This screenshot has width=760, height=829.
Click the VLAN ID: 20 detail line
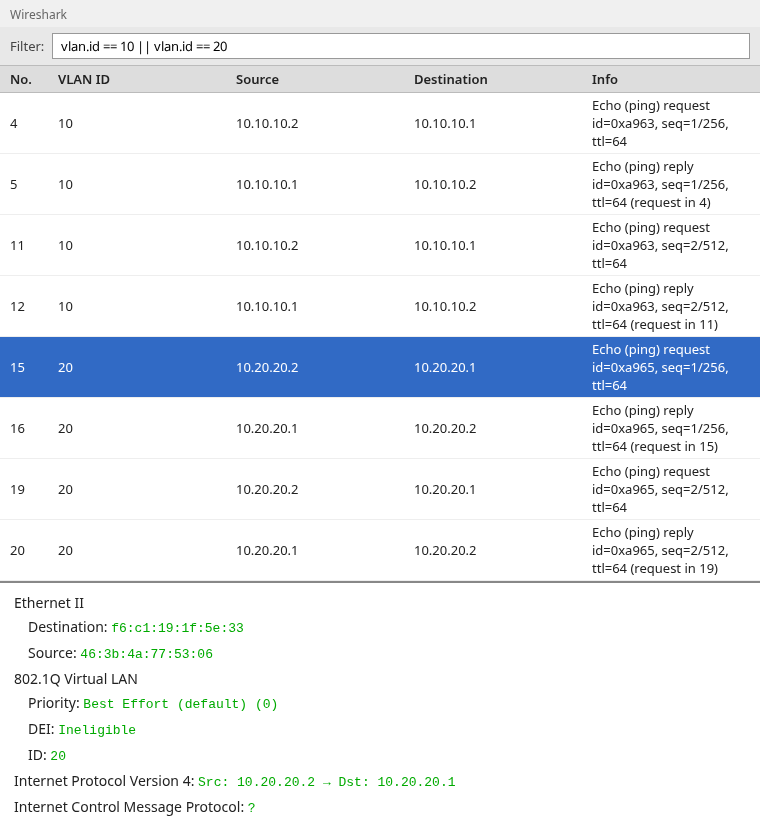point(47,756)
